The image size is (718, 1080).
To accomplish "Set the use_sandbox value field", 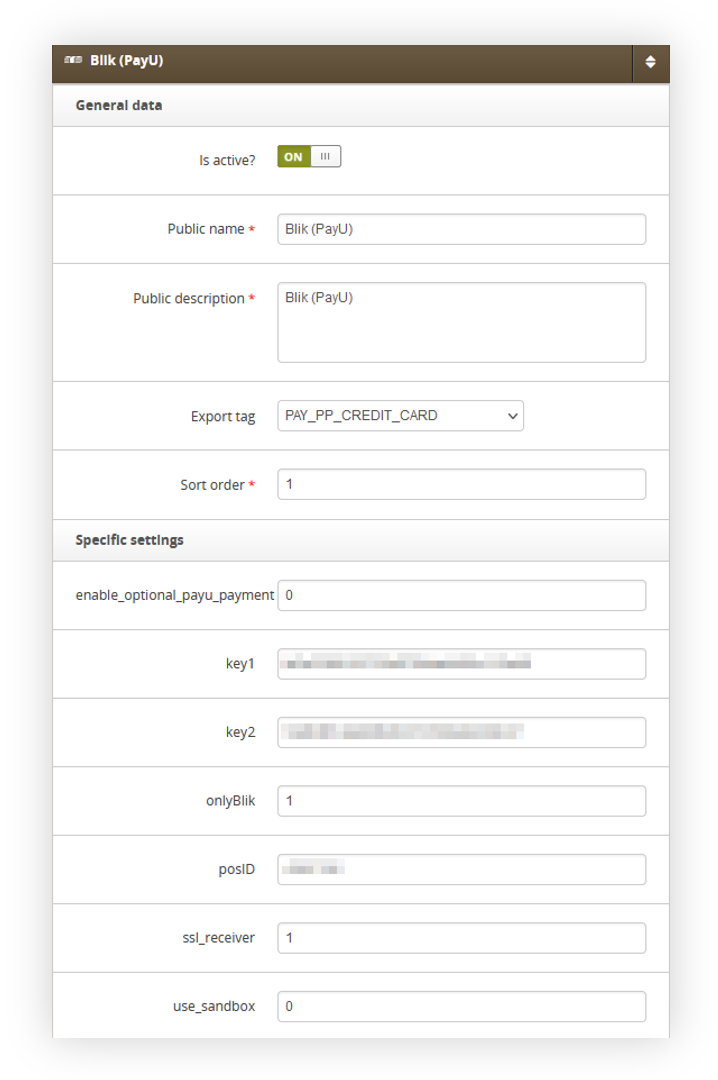I will (462, 1006).
